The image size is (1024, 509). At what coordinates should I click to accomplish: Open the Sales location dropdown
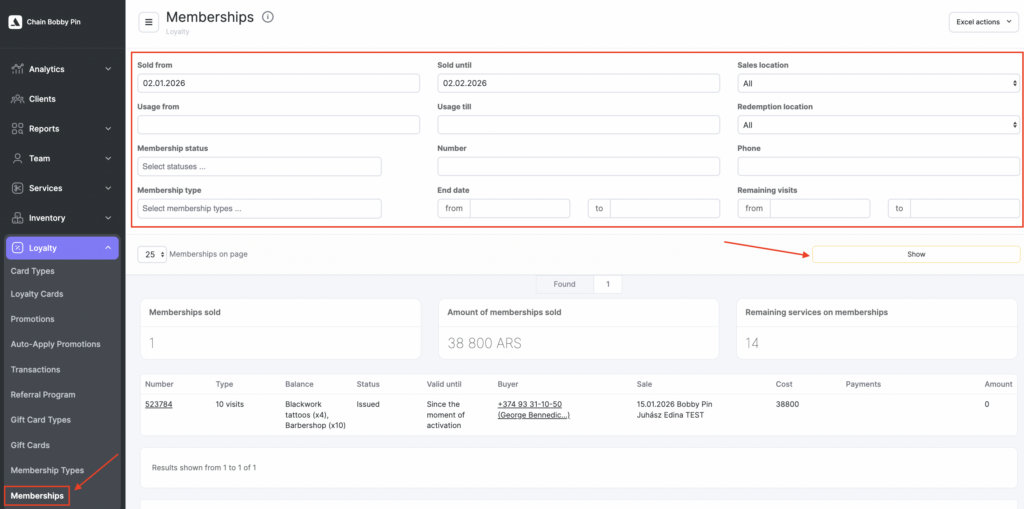(x=878, y=83)
